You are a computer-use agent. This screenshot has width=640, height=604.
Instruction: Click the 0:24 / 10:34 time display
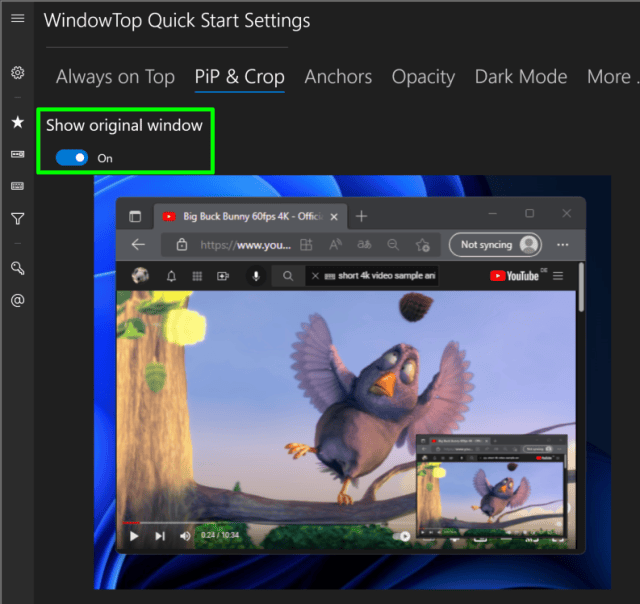[220, 535]
